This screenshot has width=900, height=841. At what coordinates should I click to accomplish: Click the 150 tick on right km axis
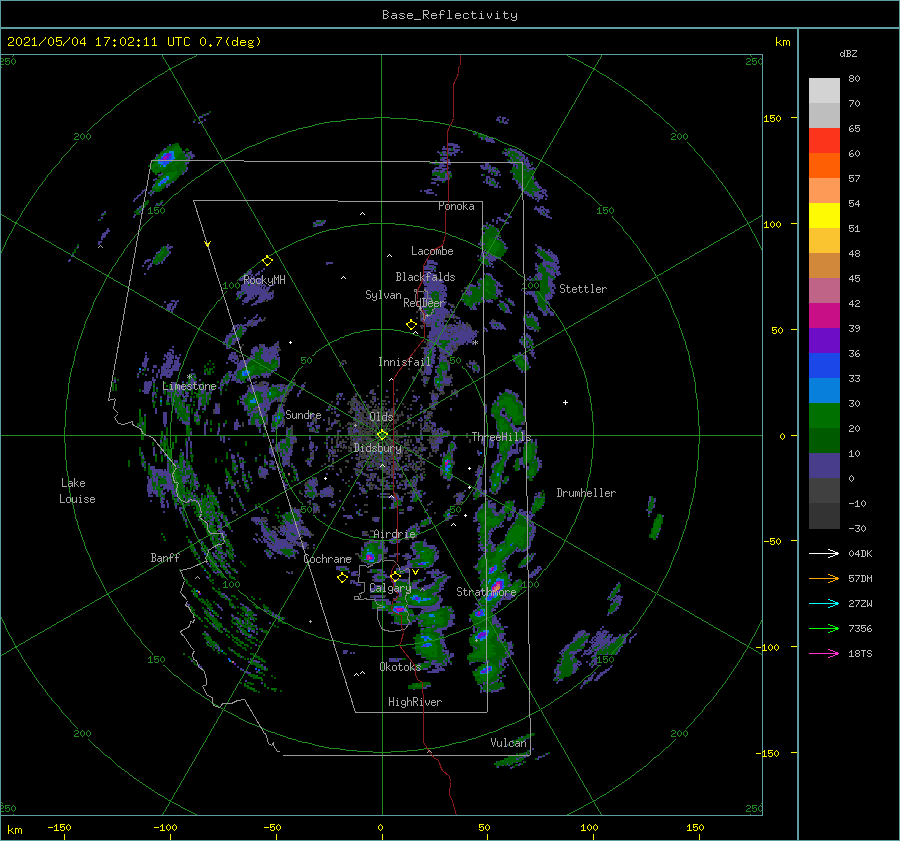pos(772,118)
